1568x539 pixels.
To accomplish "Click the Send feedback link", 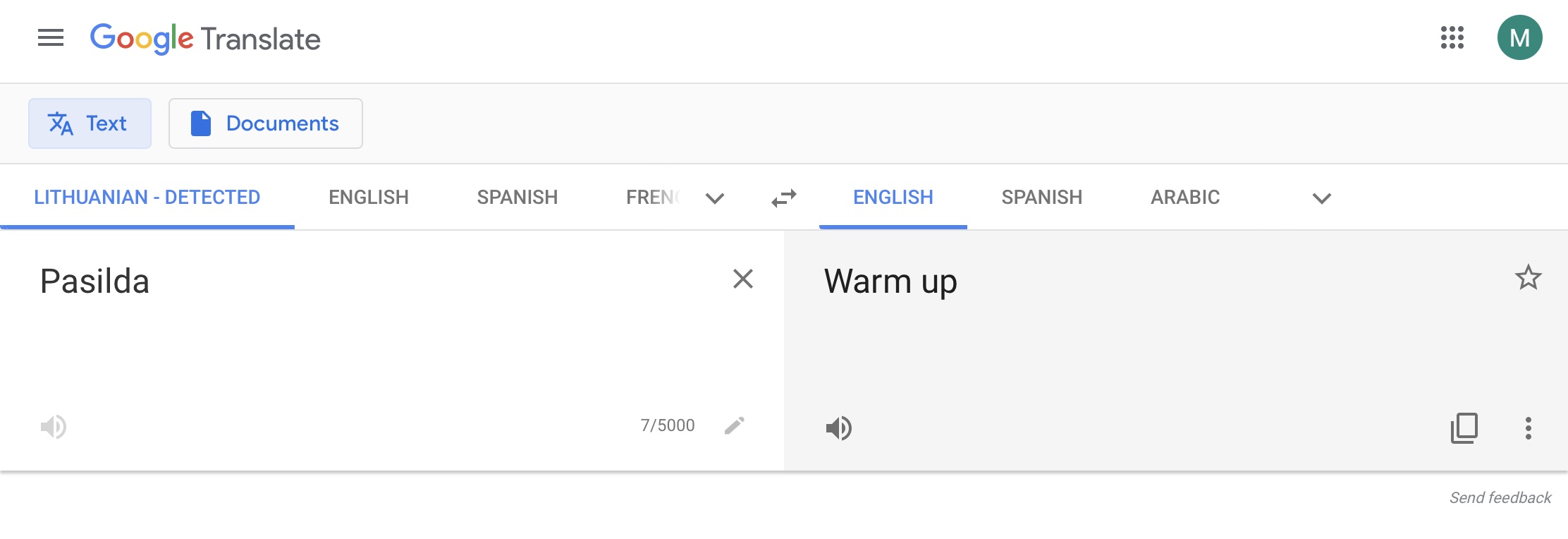I will click(x=1500, y=498).
